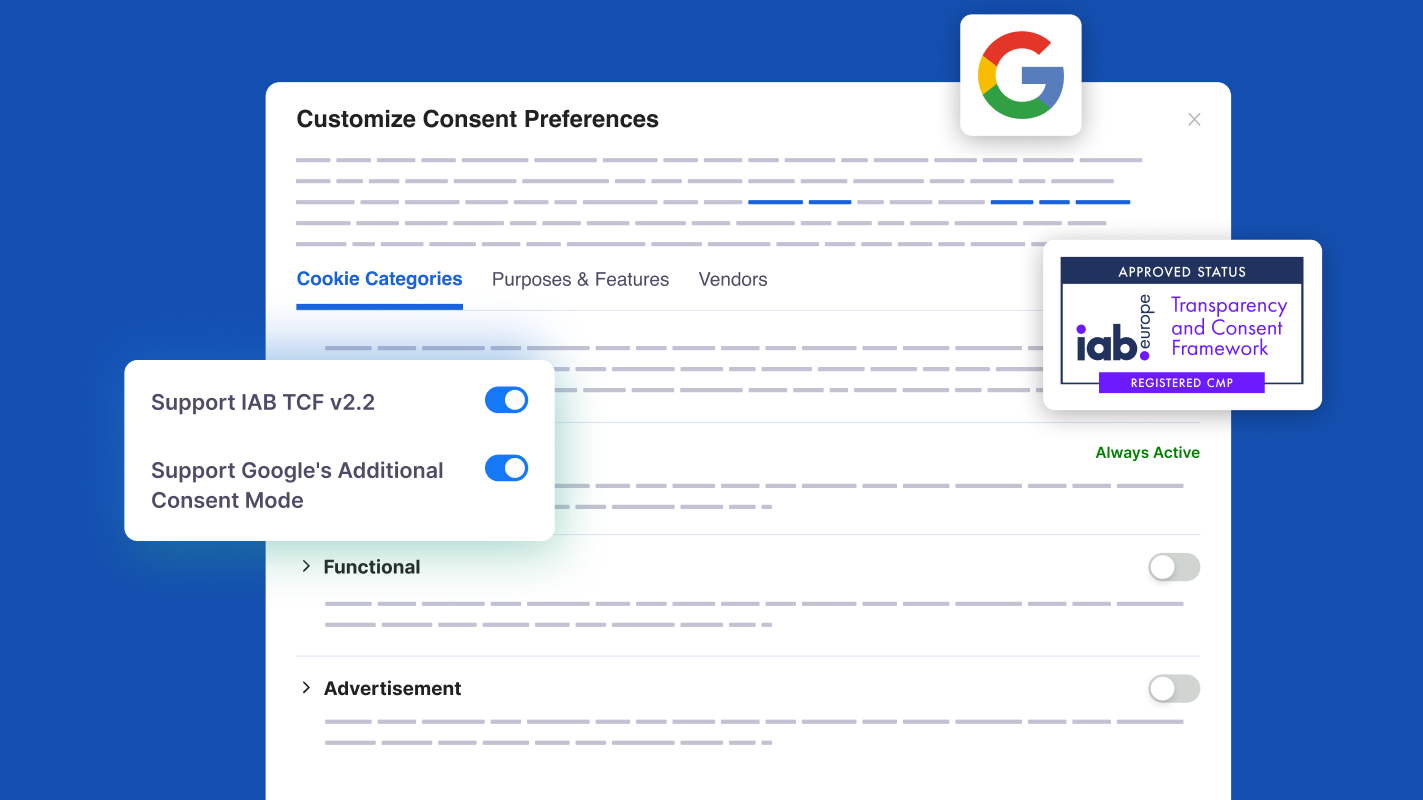Expand the Functional category chevron
This screenshot has width=1423, height=800.
click(306, 566)
